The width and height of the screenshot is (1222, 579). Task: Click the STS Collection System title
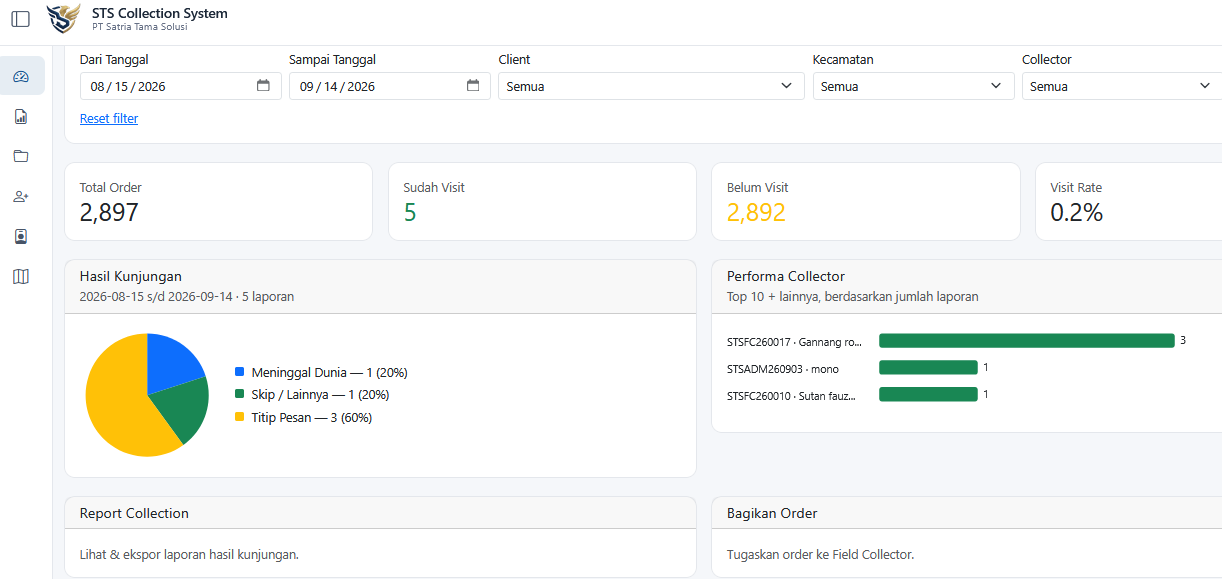point(160,13)
